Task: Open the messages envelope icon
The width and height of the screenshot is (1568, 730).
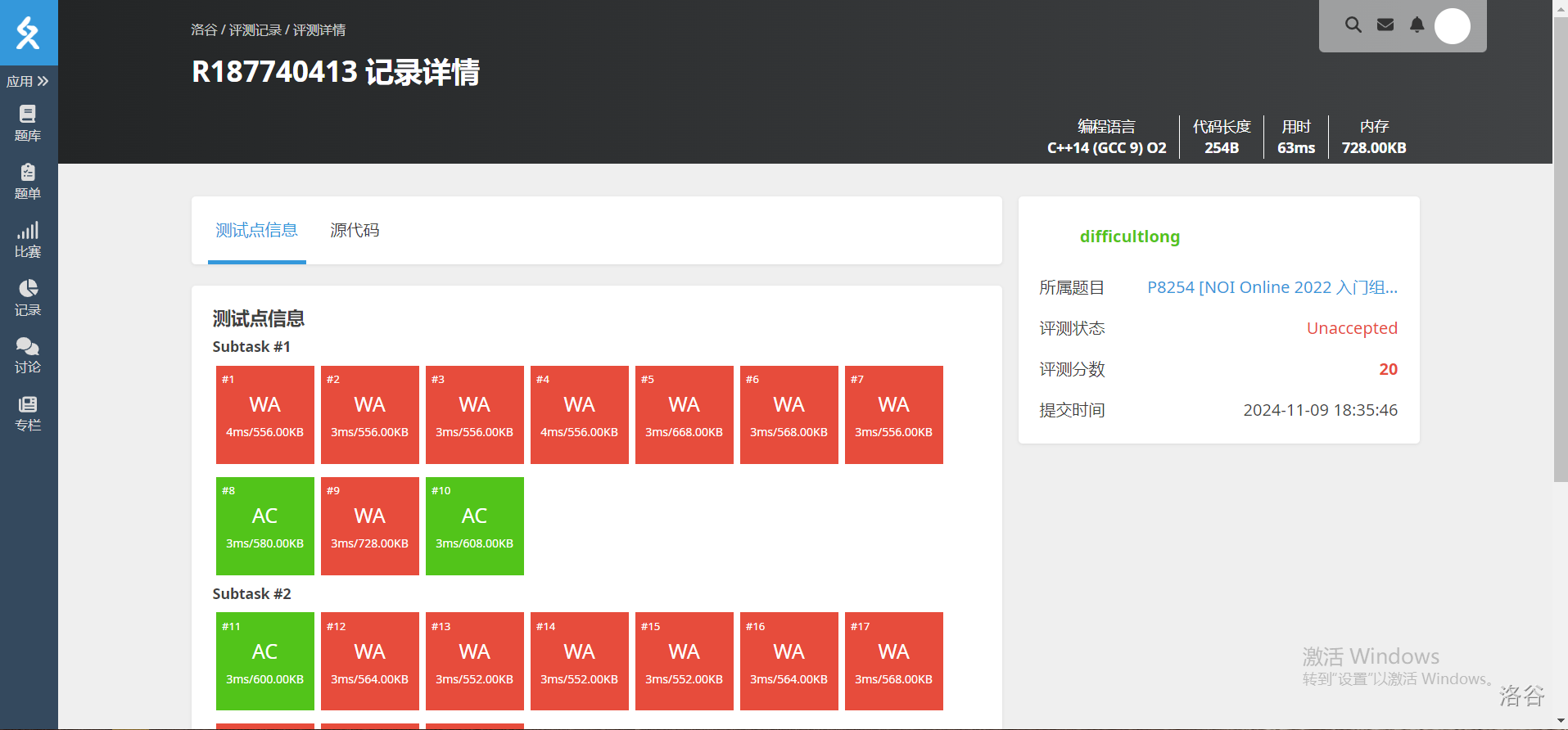Action: pos(1385,25)
